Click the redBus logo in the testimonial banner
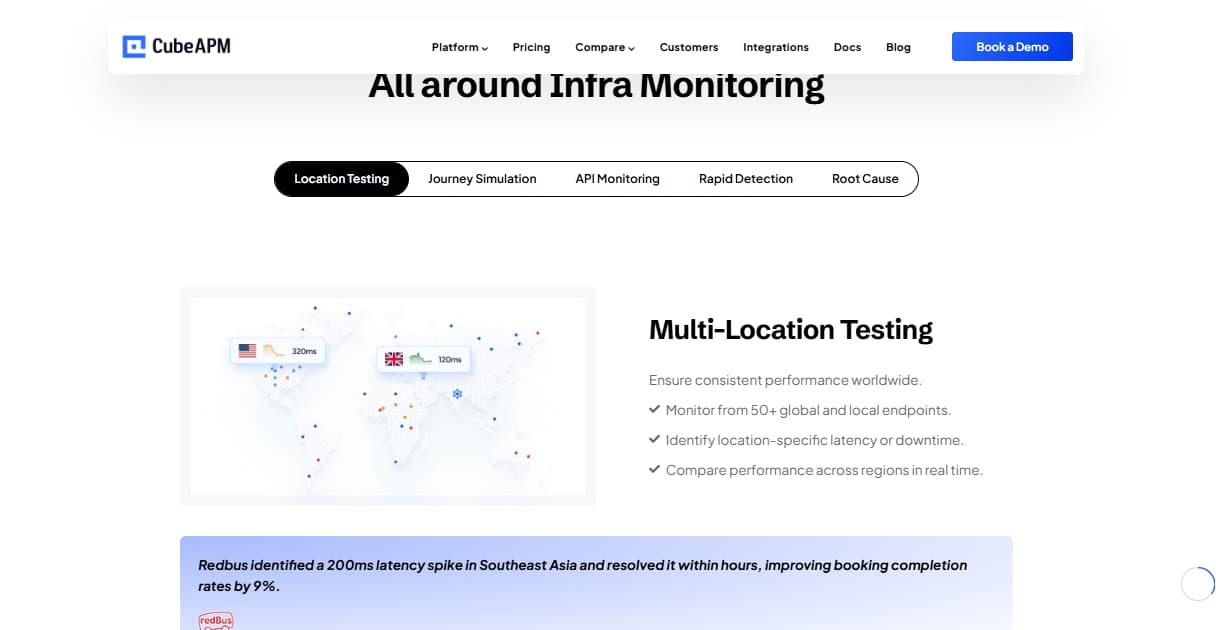The image size is (1216, 630). pos(216,621)
